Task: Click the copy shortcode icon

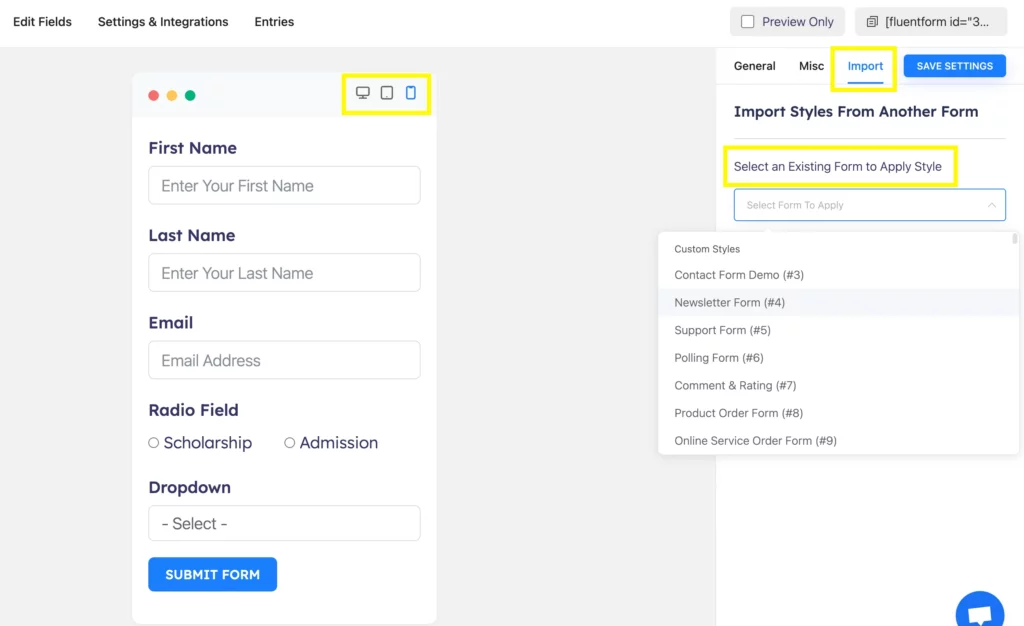Action: point(872,22)
